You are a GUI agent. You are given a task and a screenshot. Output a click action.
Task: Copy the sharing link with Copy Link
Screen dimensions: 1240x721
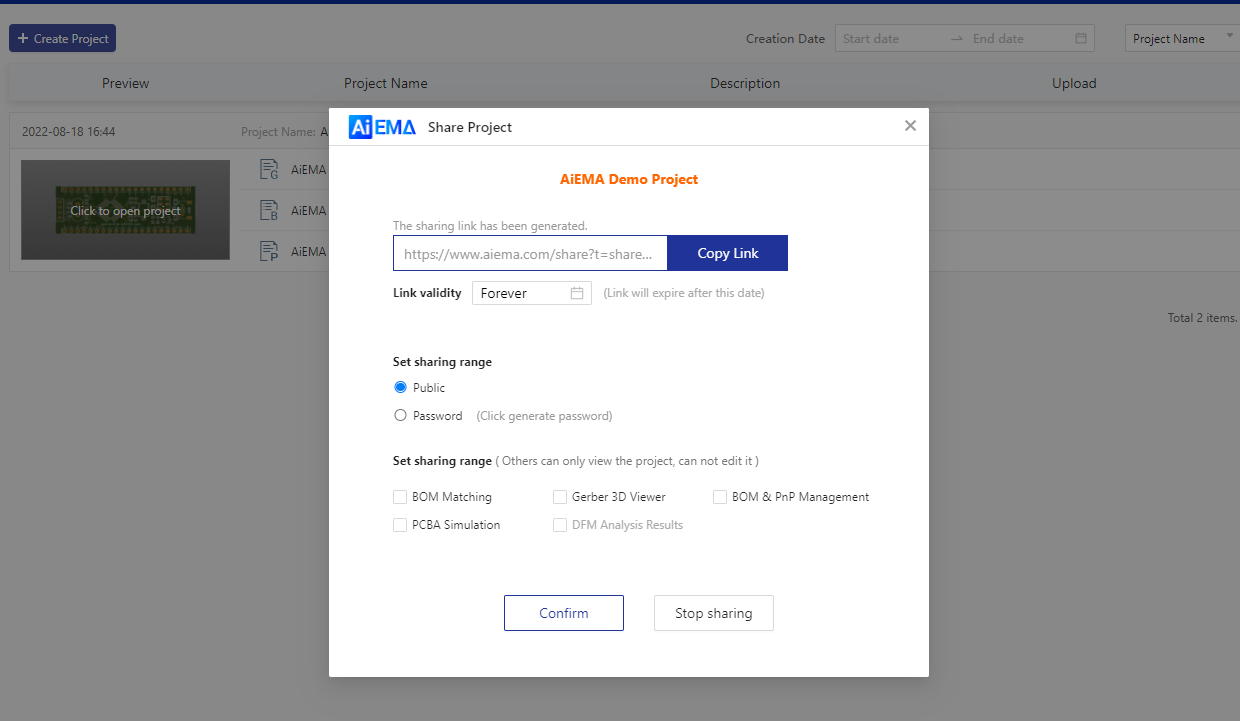[728, 253]
